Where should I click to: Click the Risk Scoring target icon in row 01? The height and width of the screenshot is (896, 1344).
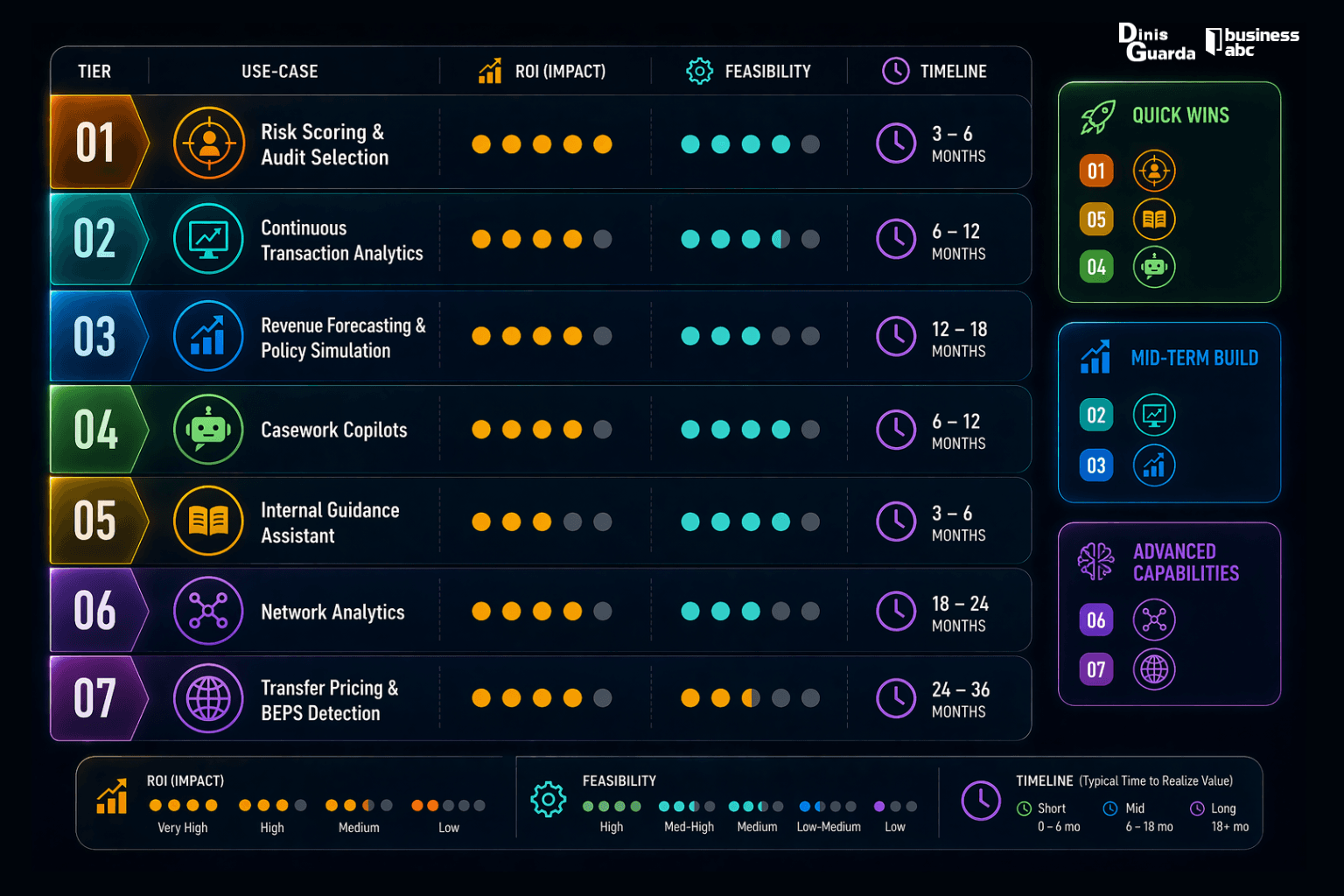(x=208, y=143)
